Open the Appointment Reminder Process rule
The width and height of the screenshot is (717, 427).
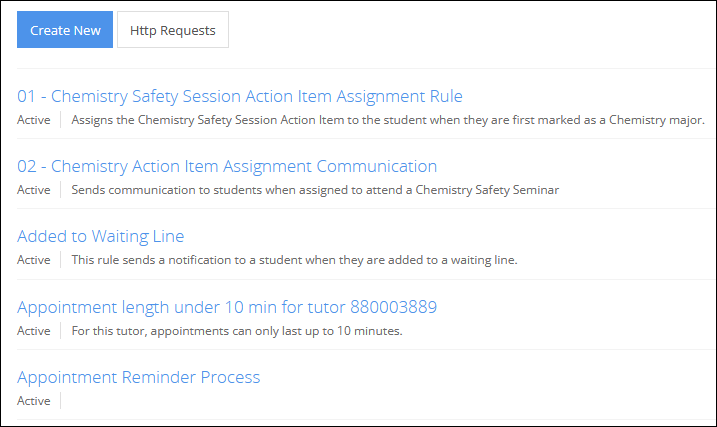139,377
